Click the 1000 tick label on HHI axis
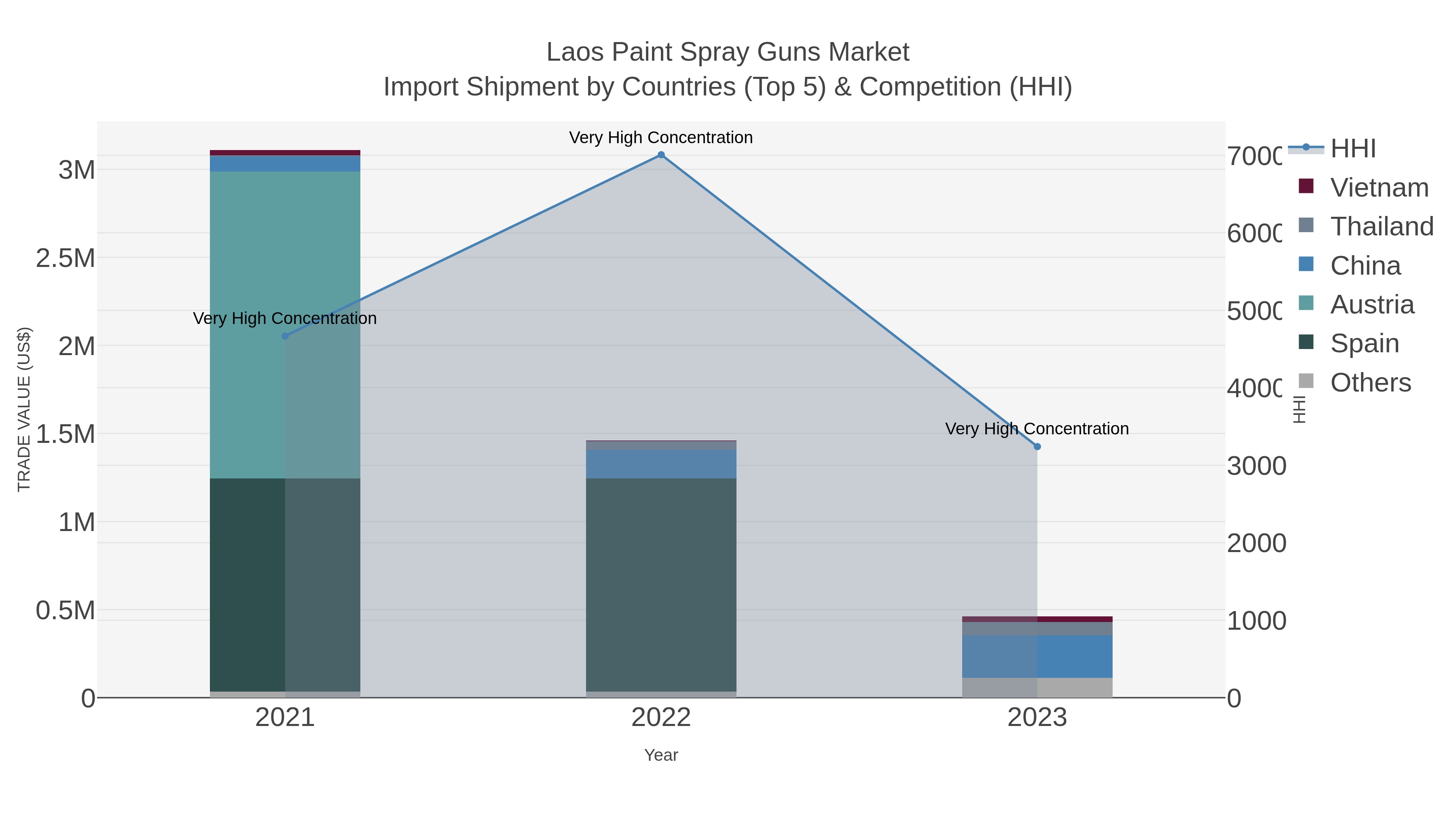1456x819 pixels. tap(1257, 620)
